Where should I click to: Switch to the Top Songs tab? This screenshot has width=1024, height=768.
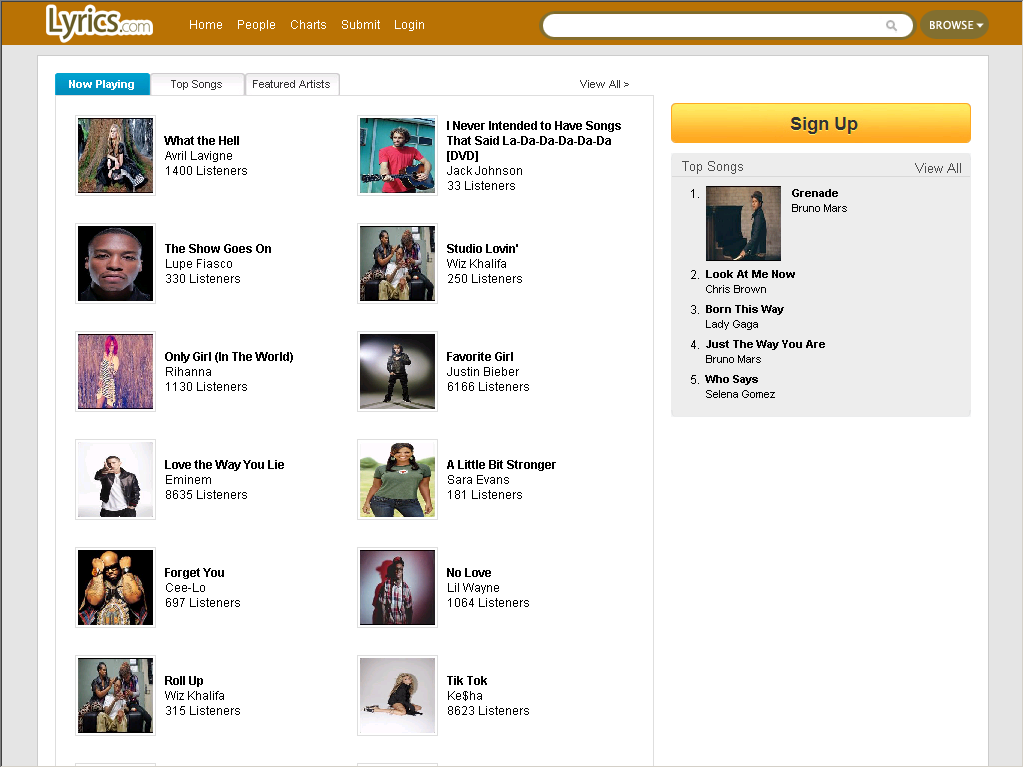point(197,84)
